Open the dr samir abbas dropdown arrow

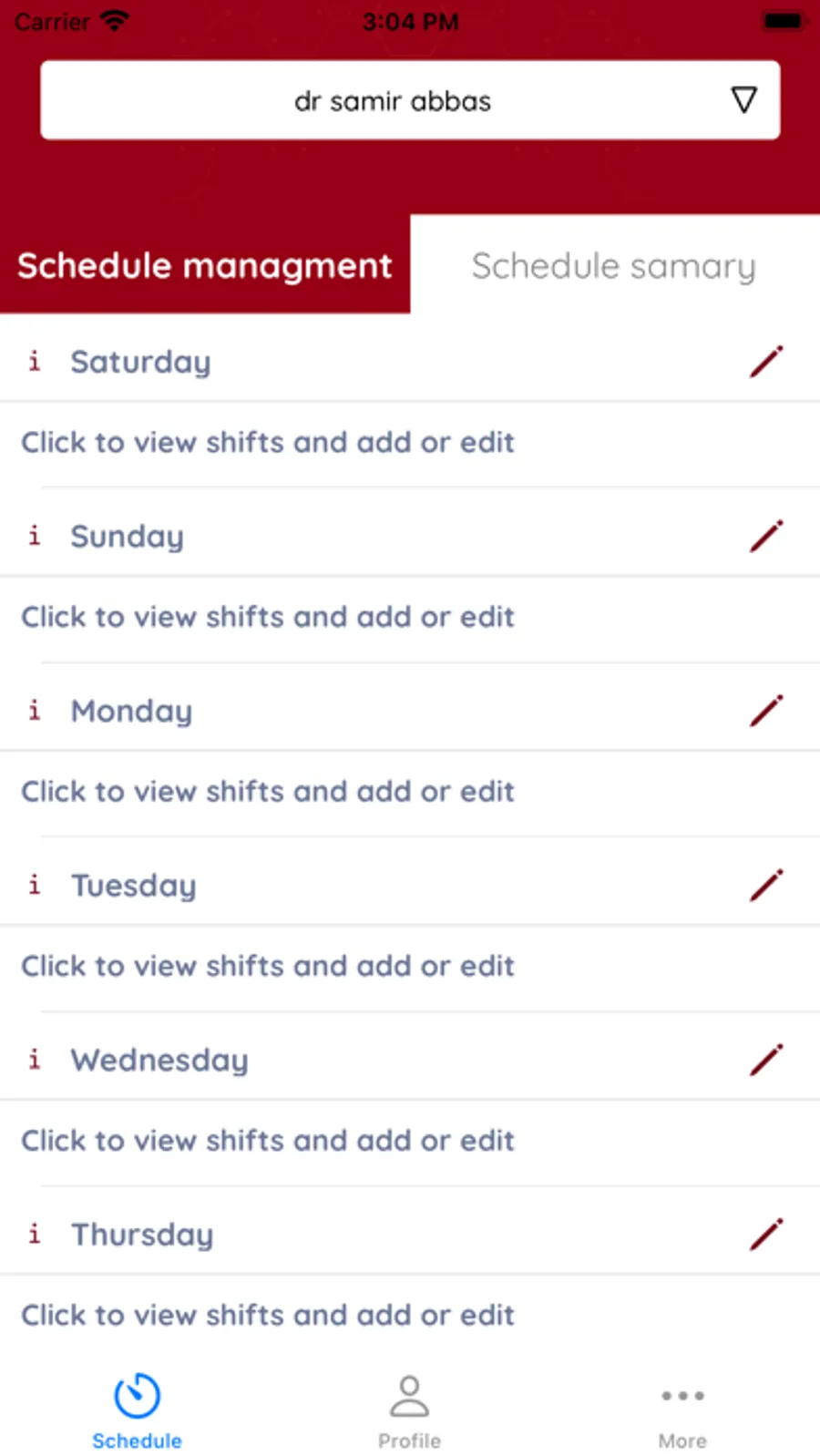[x=744, y=99]
